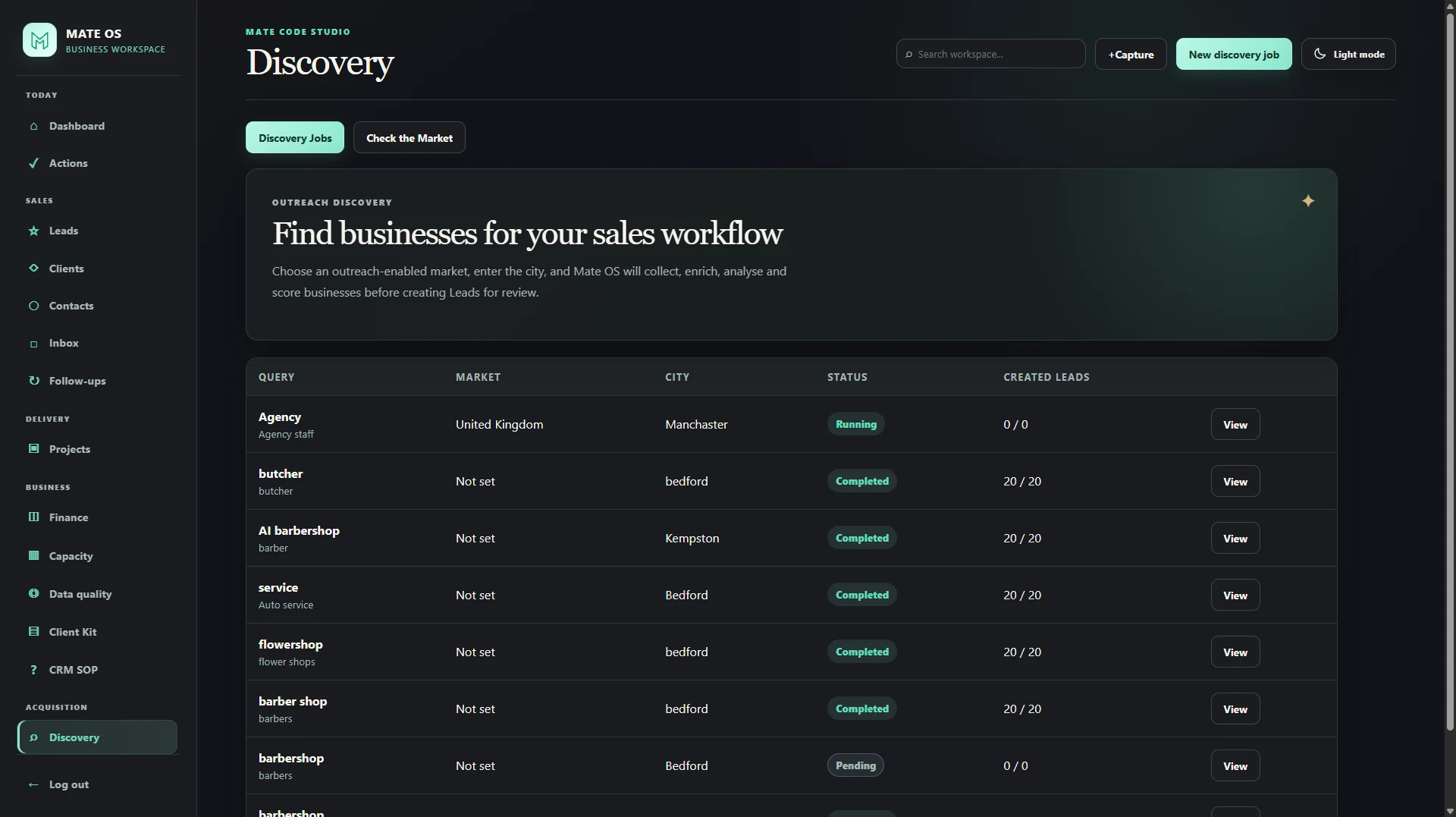The image size is (1456, 817).
Task: Click the Finance columns icon
Action: click(x=33, y=517)
